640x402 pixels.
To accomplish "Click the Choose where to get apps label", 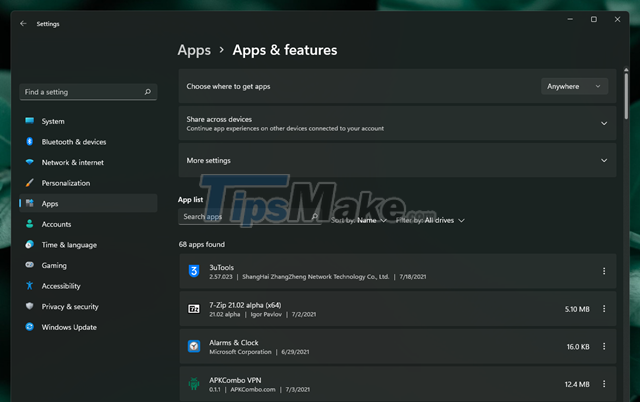I will [228, 87].
